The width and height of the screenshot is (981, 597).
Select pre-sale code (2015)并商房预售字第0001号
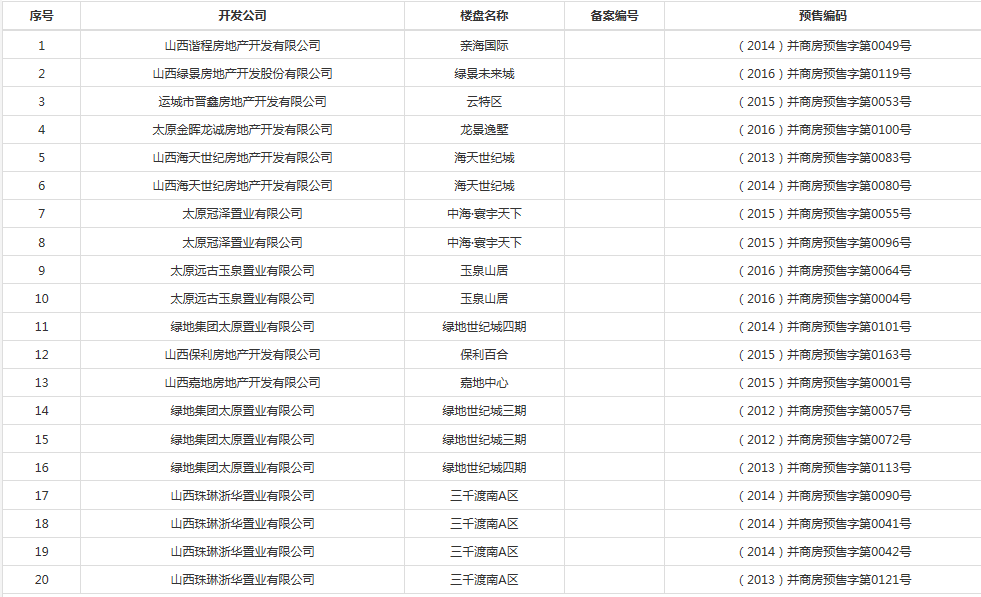click(x=823, y=382)
